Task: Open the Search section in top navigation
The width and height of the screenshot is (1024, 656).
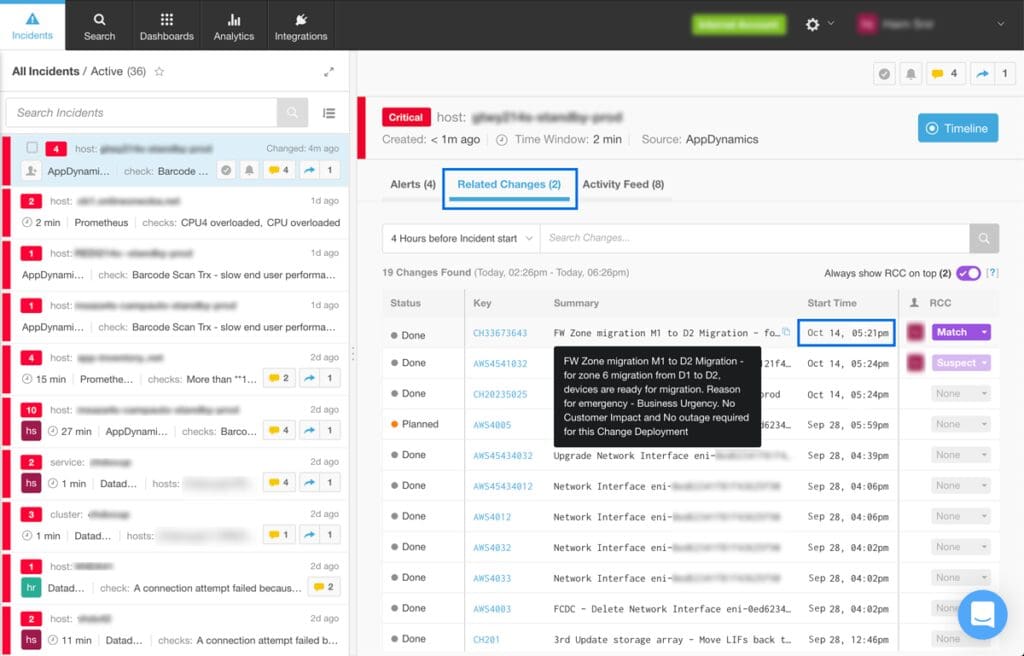Action: coord(99,26)
